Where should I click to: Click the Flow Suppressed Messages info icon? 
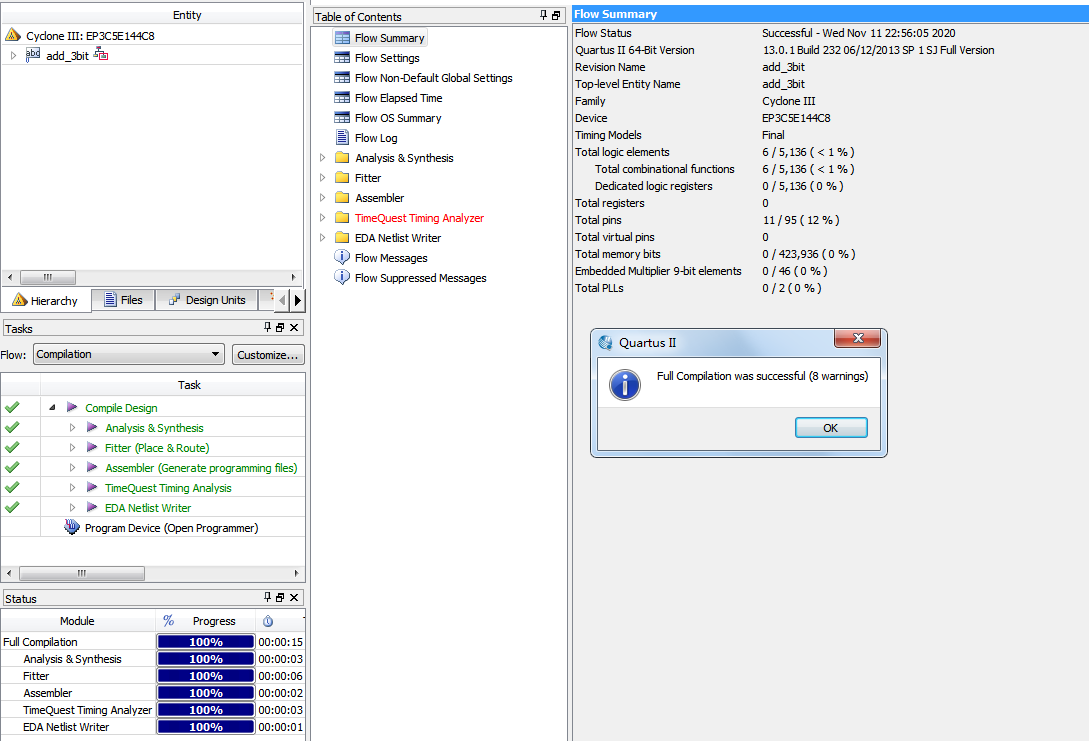pyautogui.click(x=342, y=277)
